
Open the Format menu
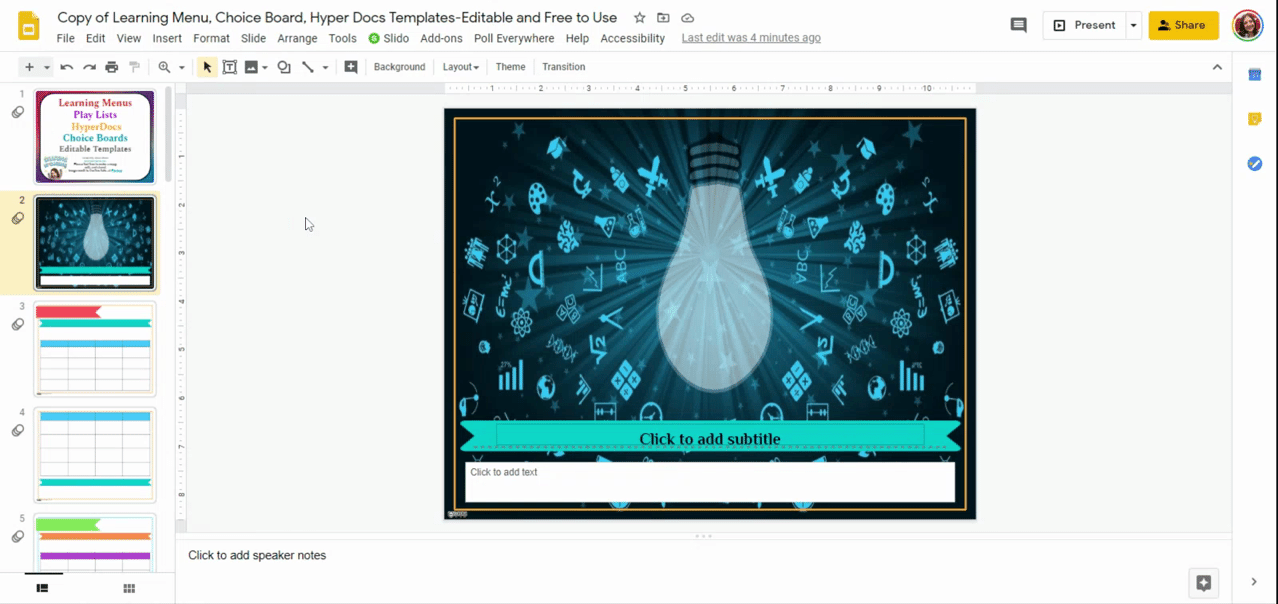click(x=211, y=38)
